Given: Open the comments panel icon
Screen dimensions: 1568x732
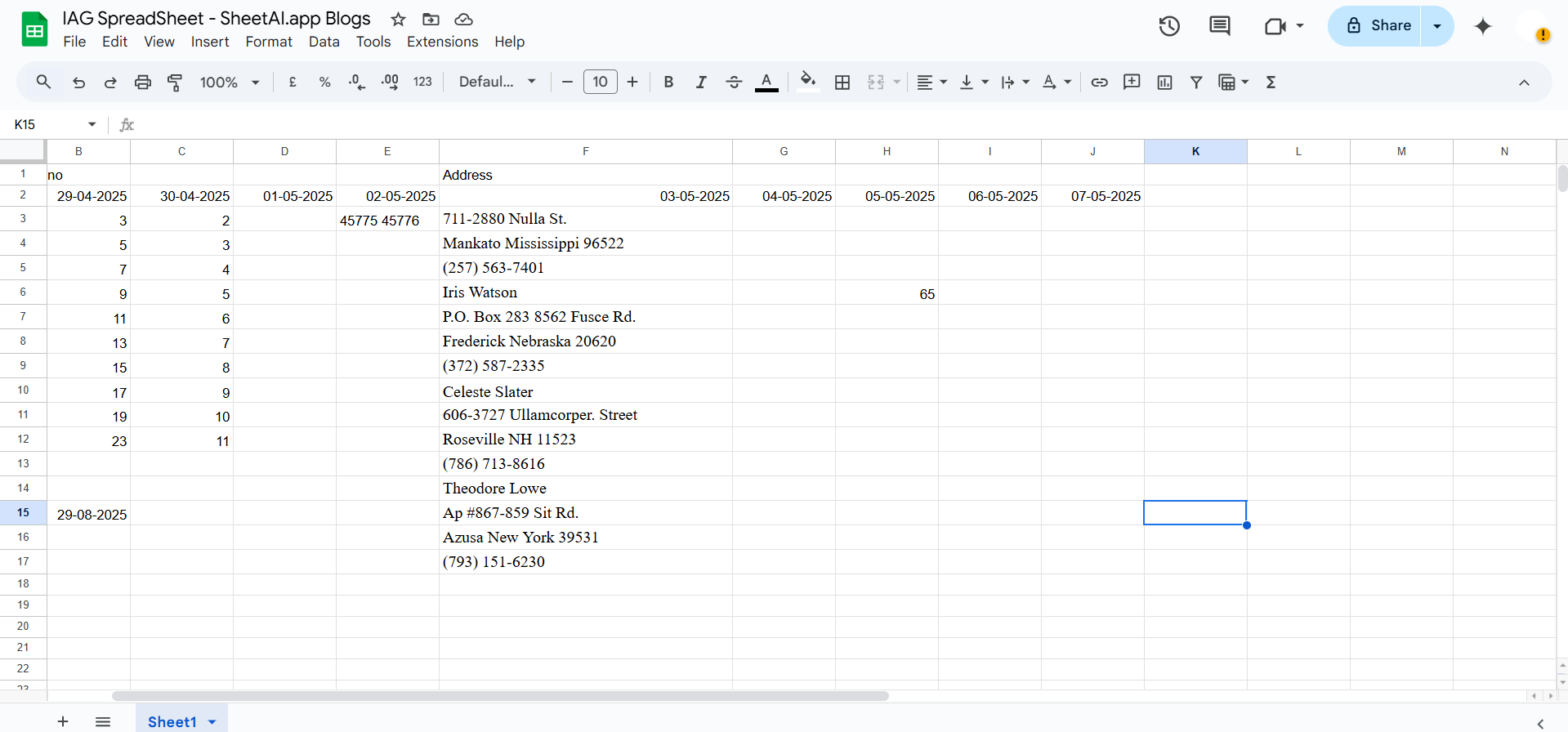Looking at the screenshot, I should coord(1219,26).
